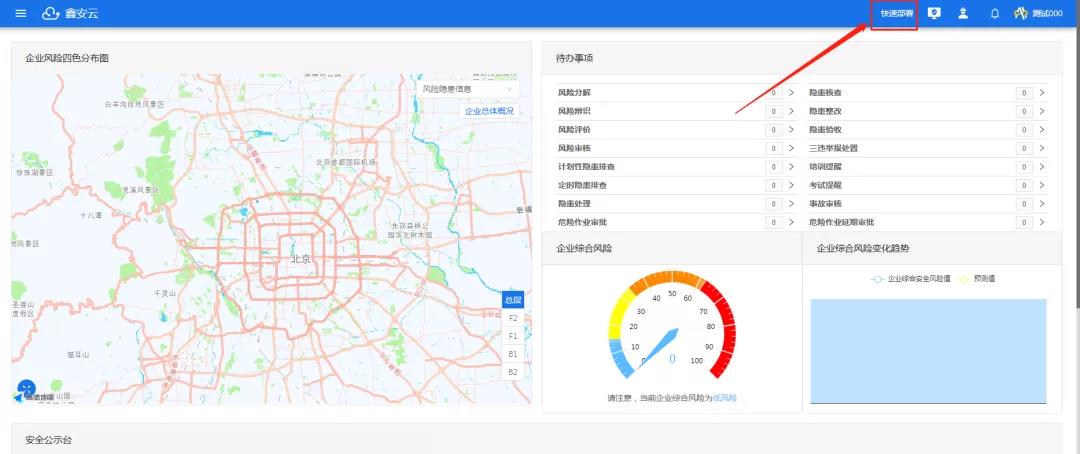Click the 鑫安云 cloud logo icon

pos(50,13)
